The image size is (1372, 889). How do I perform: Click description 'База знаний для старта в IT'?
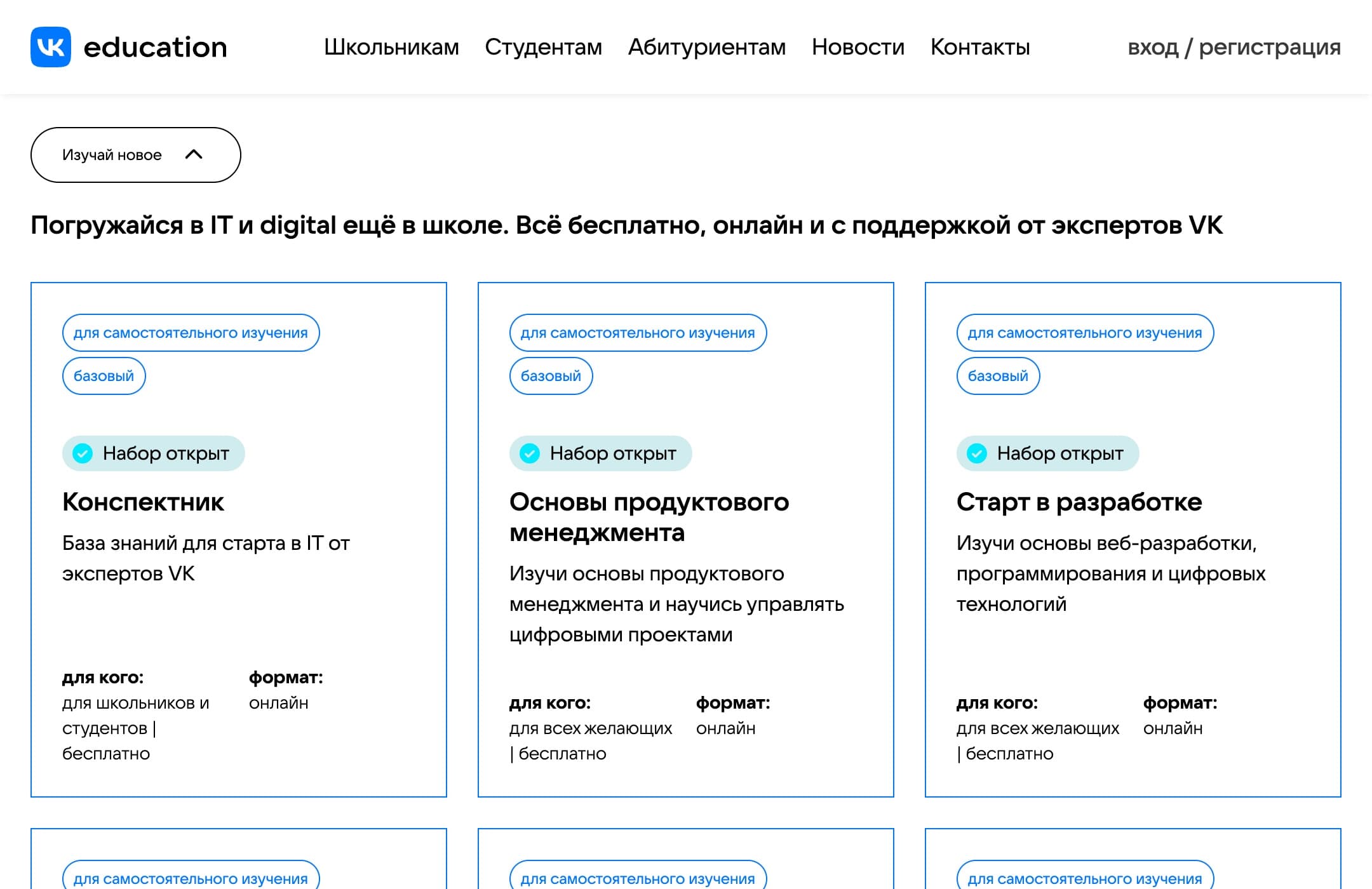pyautogui.click(x=206, y=558)
